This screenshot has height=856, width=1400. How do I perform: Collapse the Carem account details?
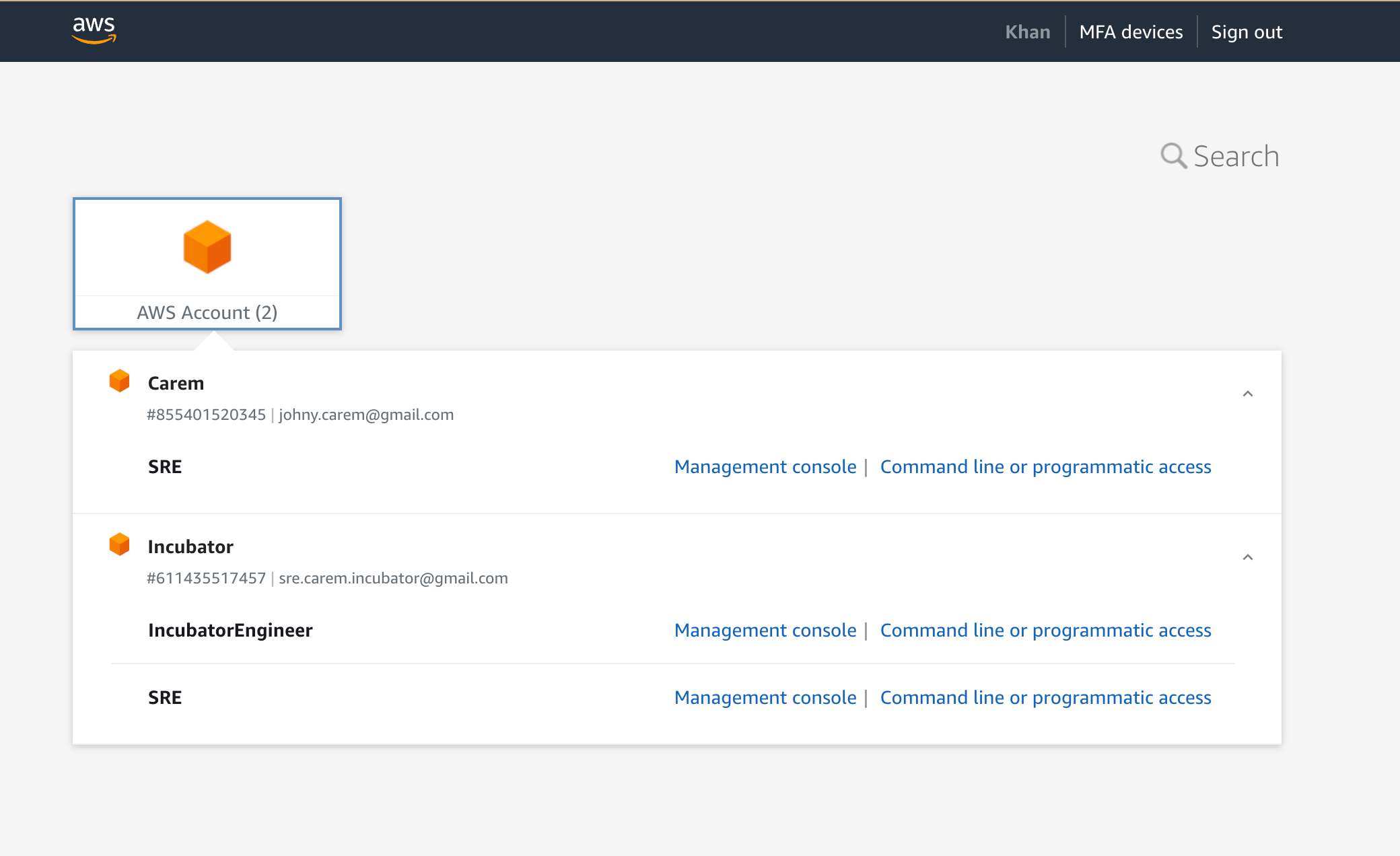tap(1249, 393)
